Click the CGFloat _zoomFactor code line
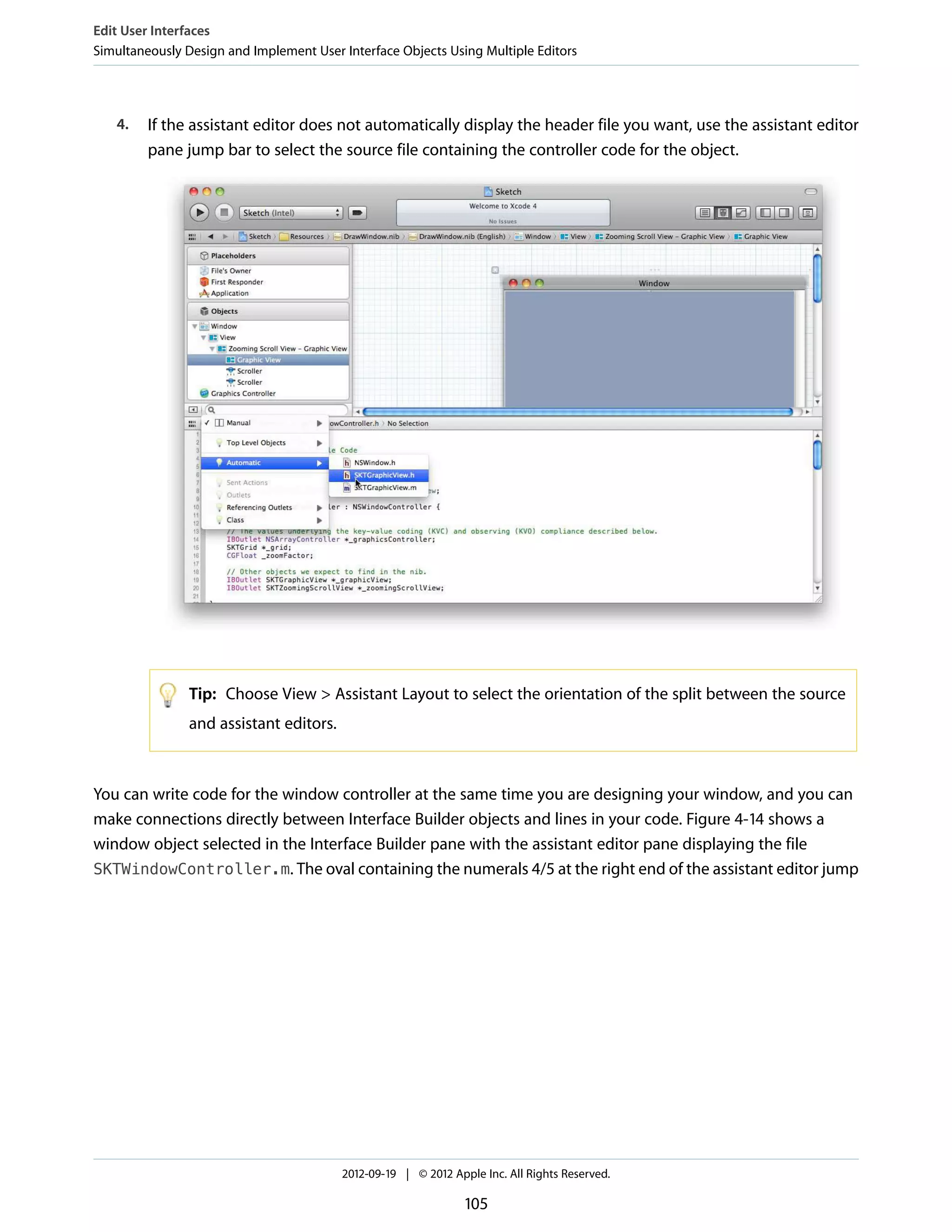This screenshot has width=952, height=1232. click(x=270, y=556)
